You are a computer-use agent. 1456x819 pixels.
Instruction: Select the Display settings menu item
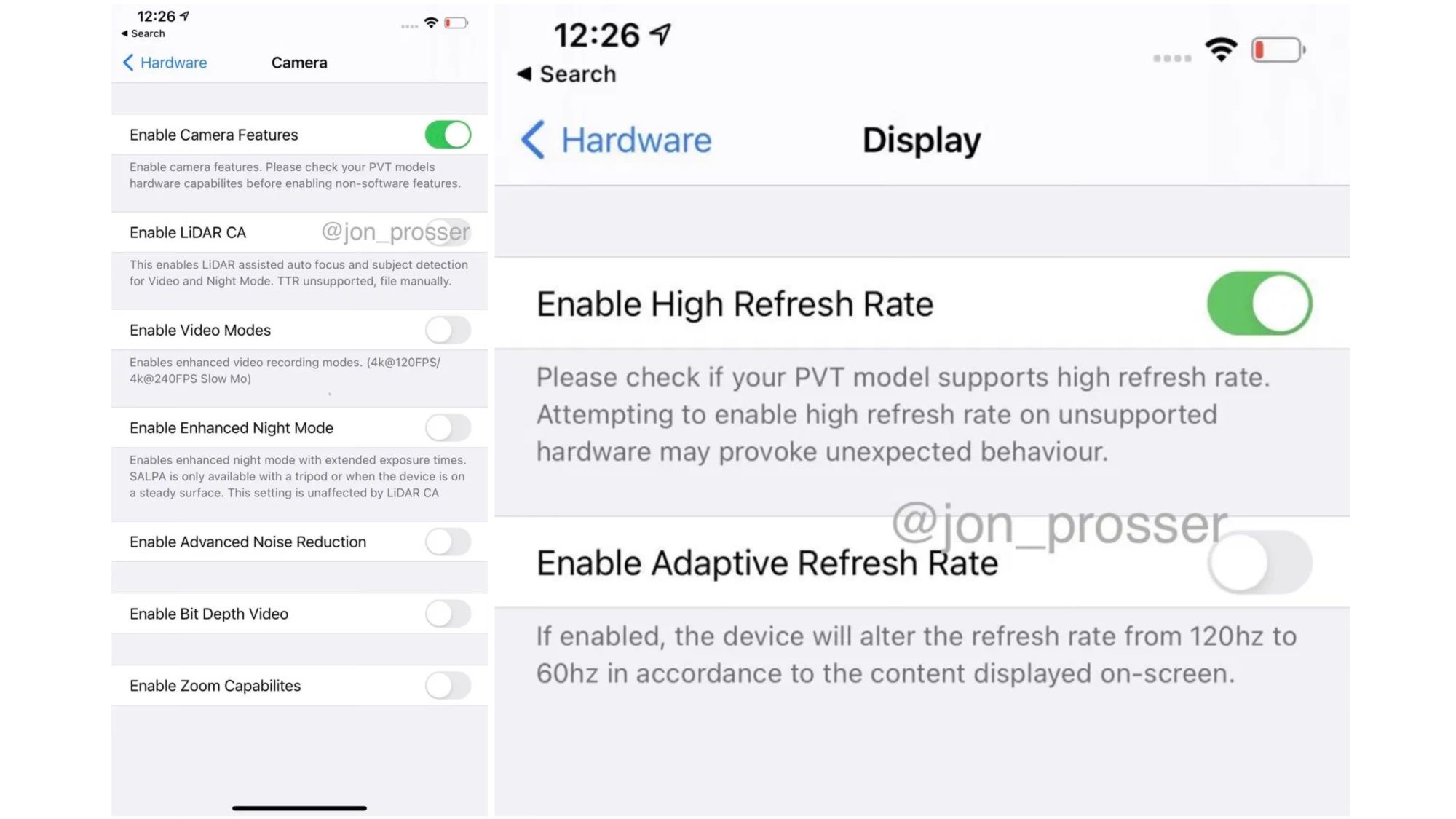point(921,140)
